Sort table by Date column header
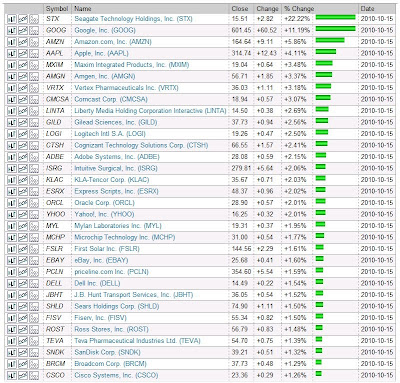The width and height of the screenshot is (400, 383). click(x=367, y=9)
